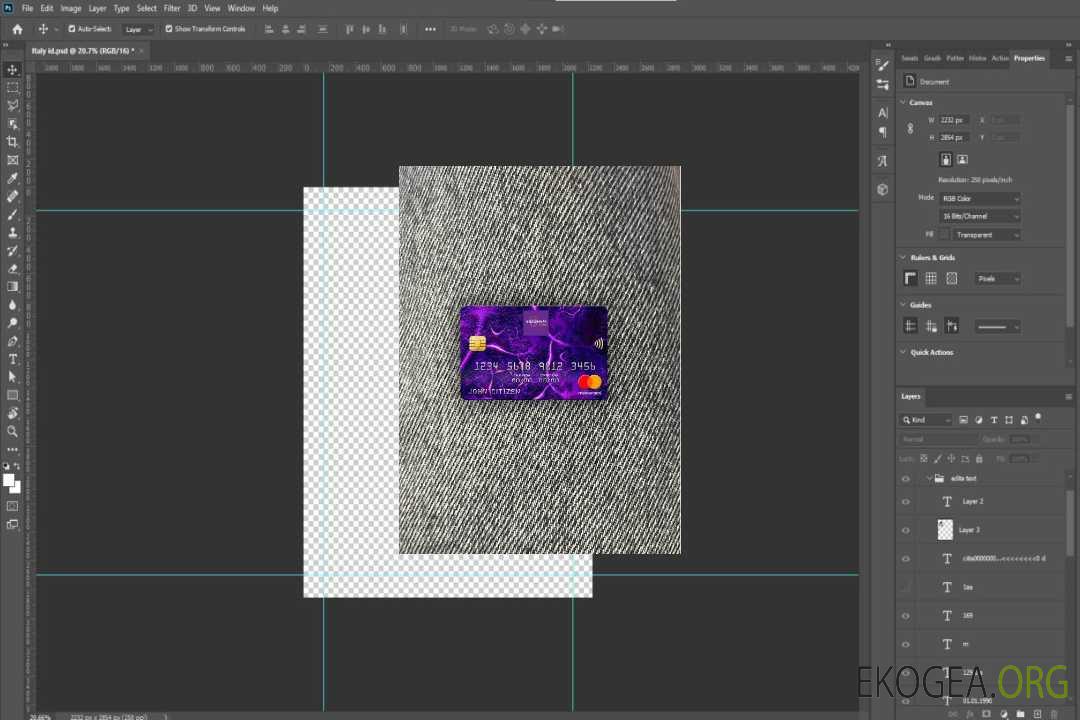This screenshot has width=1080, height=720.
Task: Collapse the edita text layer group
Action: [928, 479]
